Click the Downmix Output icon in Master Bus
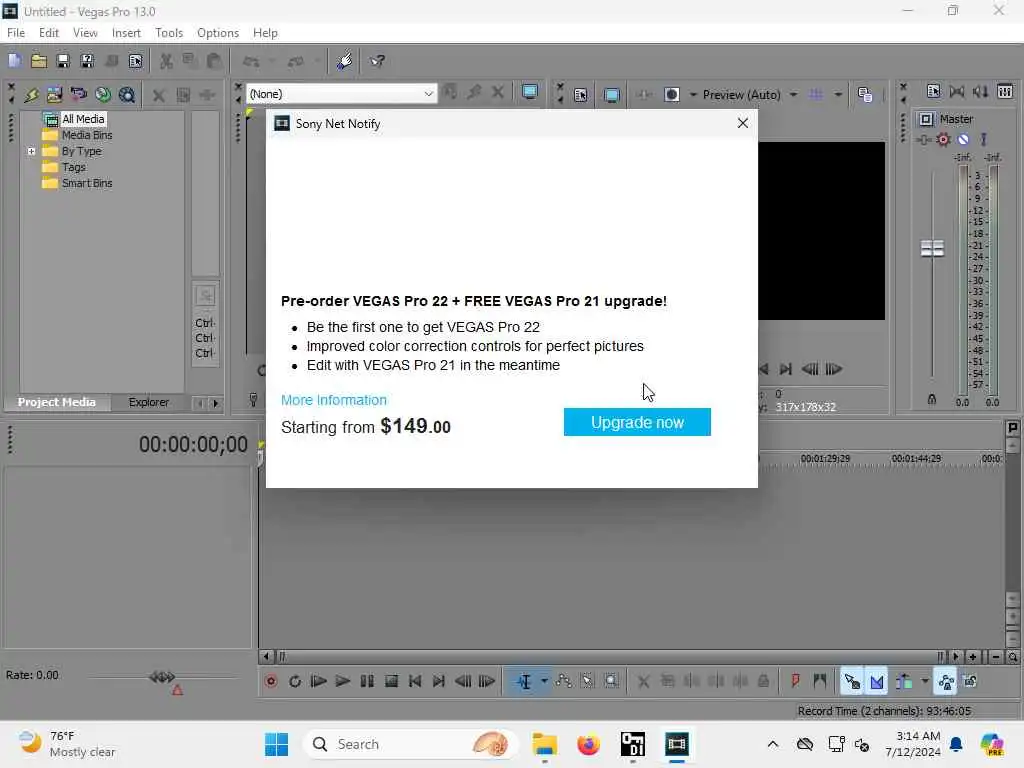Image resolution: width=1024 pixels, height=768 pixels. tap(957, 91)
